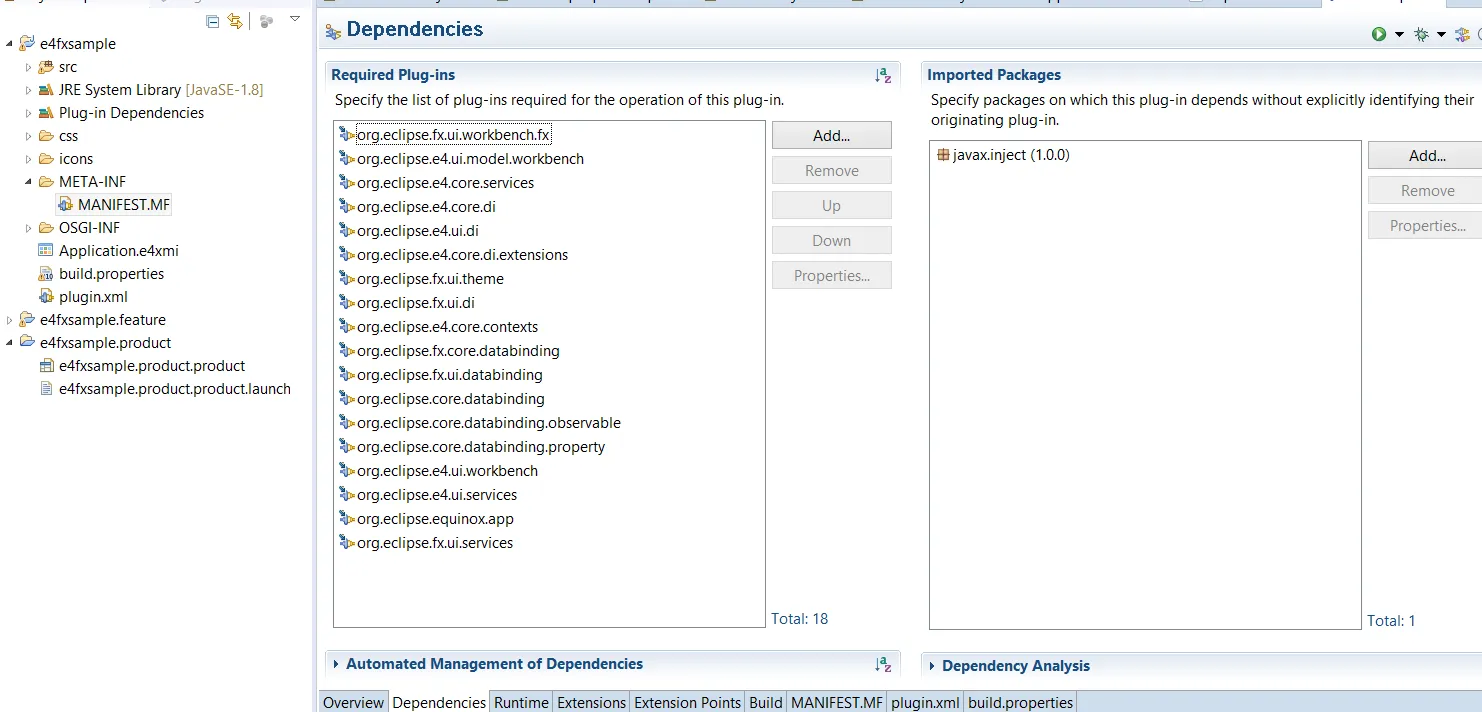
Task: Click Collapse All in Package Explorer
Action: click(x=212, y=20)
